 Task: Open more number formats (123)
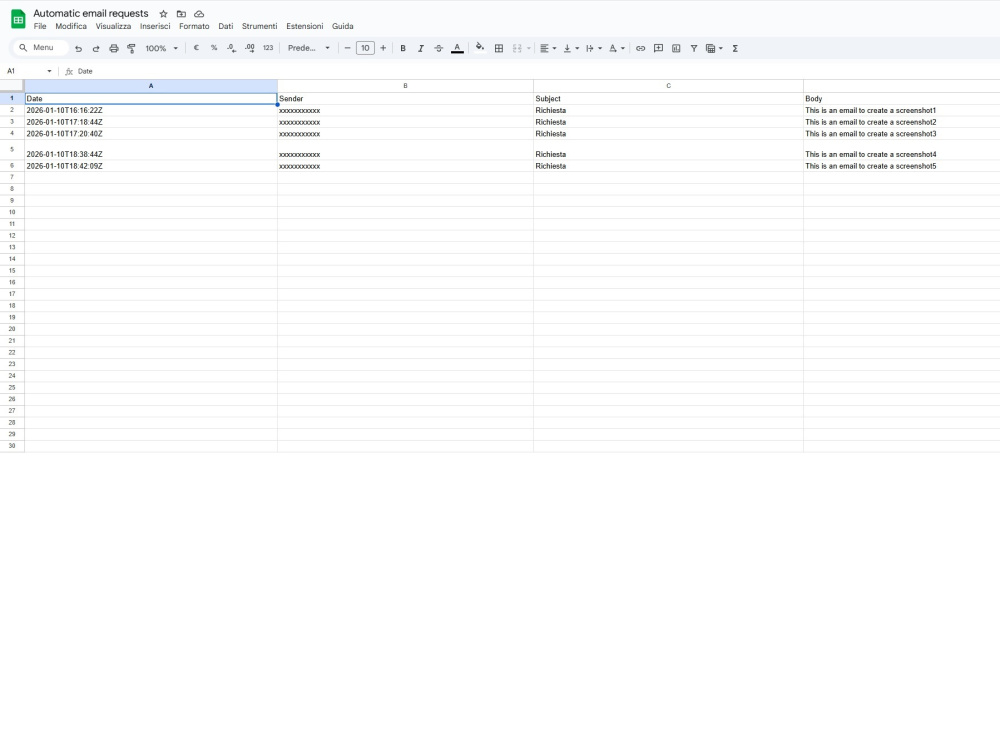click(x=268, y=48)
